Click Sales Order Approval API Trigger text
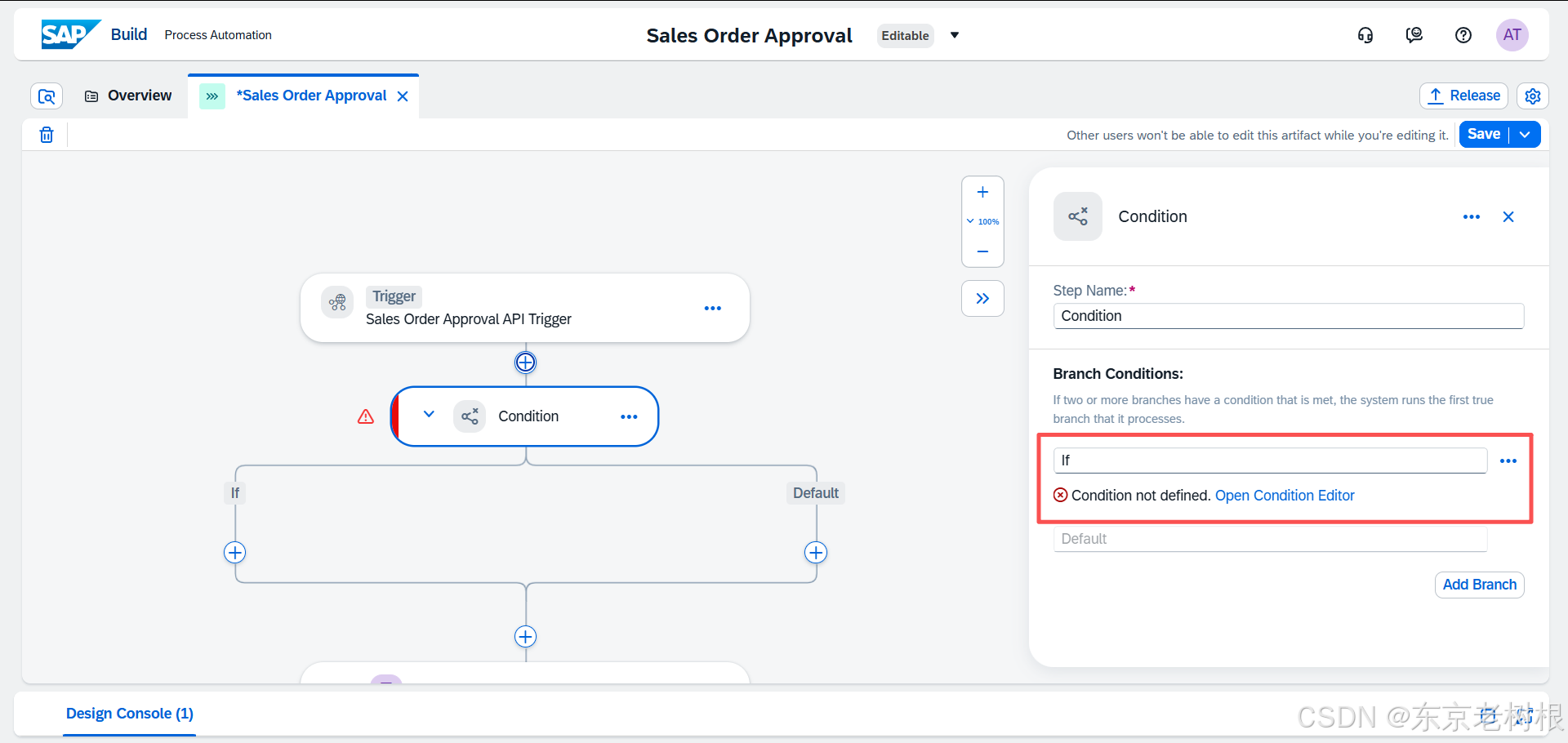 (469, 319)
